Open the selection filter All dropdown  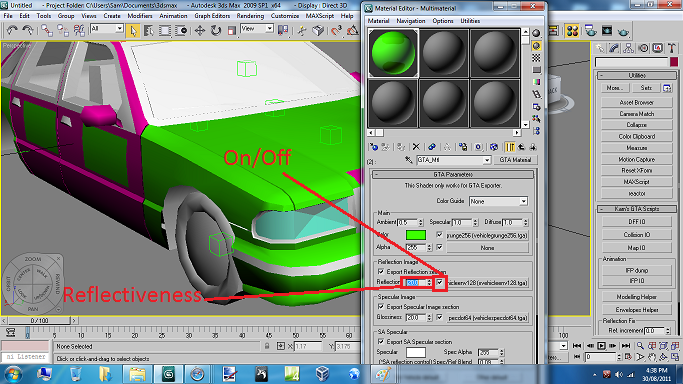click(107, 29)
